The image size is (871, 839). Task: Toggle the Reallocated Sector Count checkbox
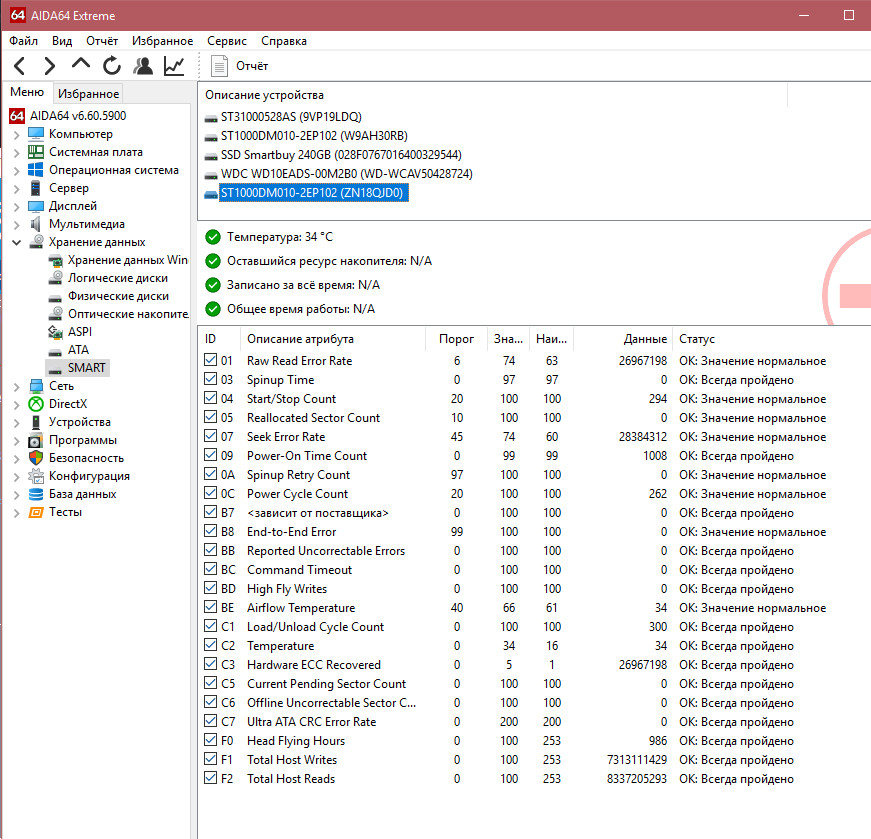(211, 417)
